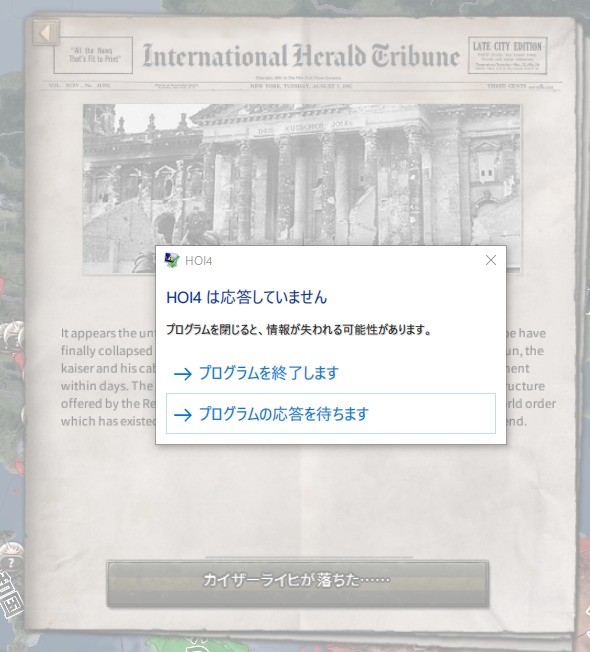Viewport: 590px width, 652px height.
Task: Click the HOI4 は応答していません heading
Action: pos(247,297)
